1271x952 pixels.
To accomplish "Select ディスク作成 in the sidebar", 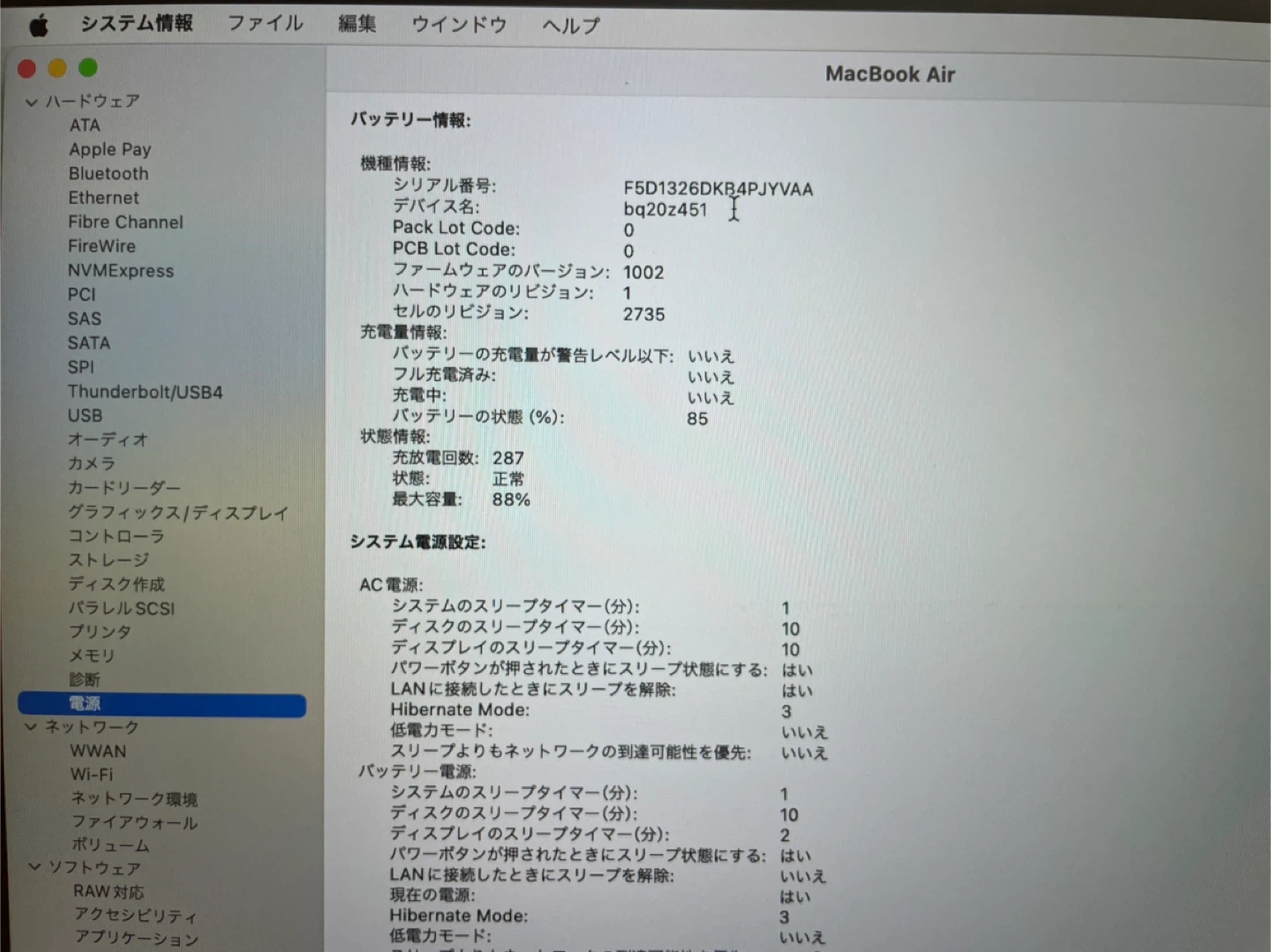I will click(117, 584).
